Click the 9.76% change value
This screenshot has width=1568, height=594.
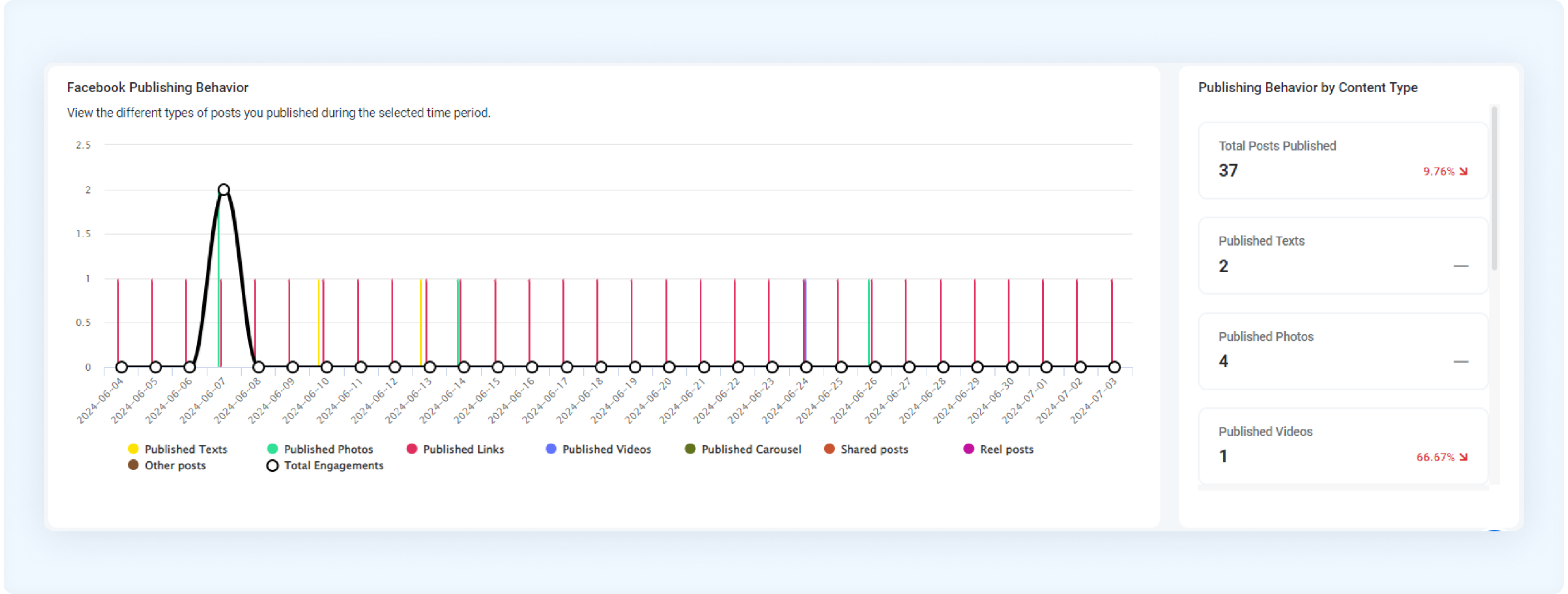[x=1438, y=172]
